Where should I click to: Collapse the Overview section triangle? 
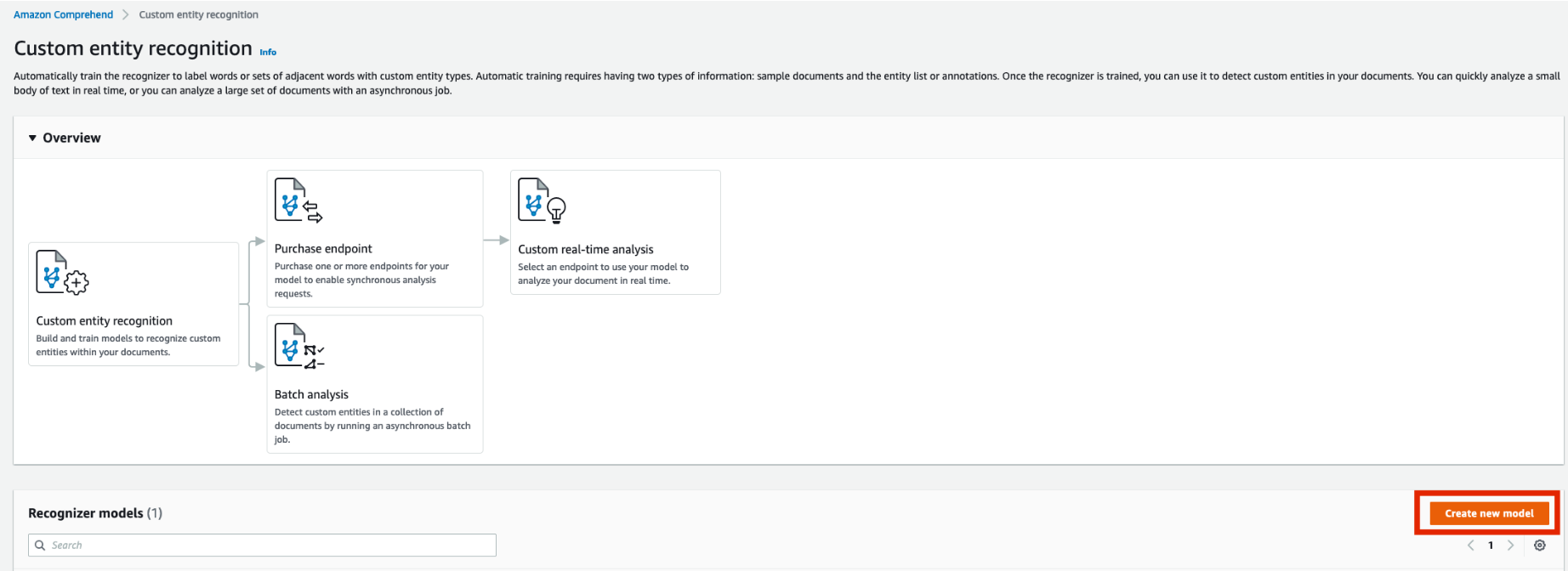coord(32,138)
